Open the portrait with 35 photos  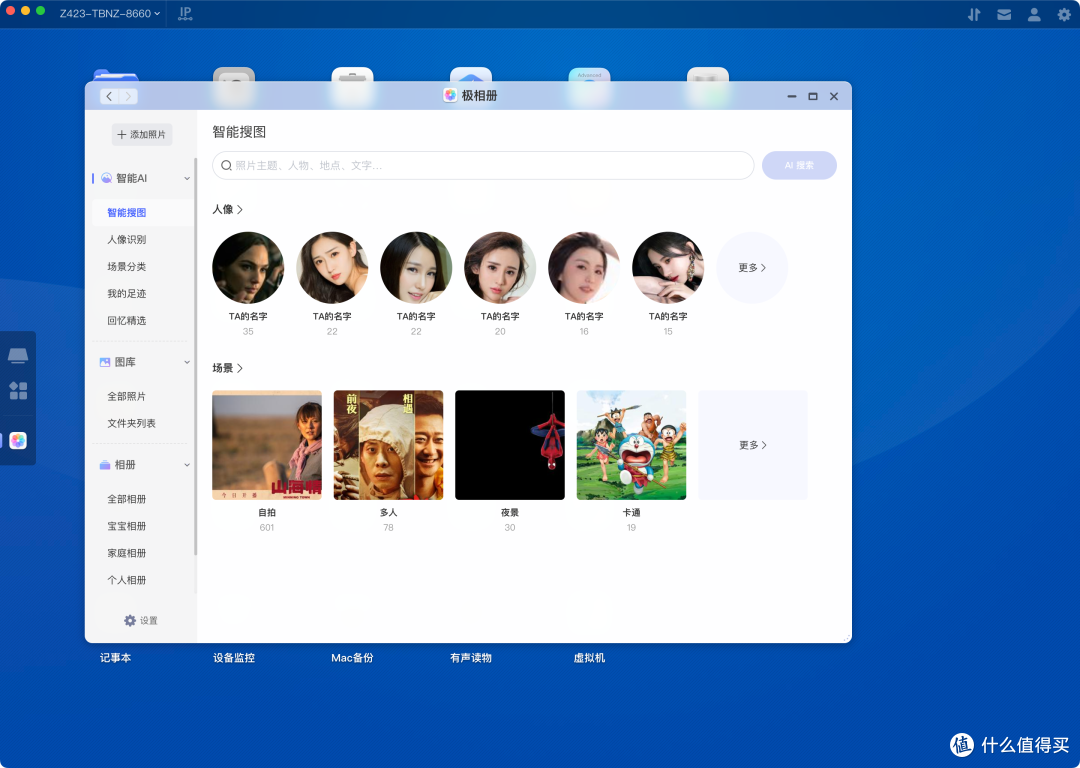[248, 268]
